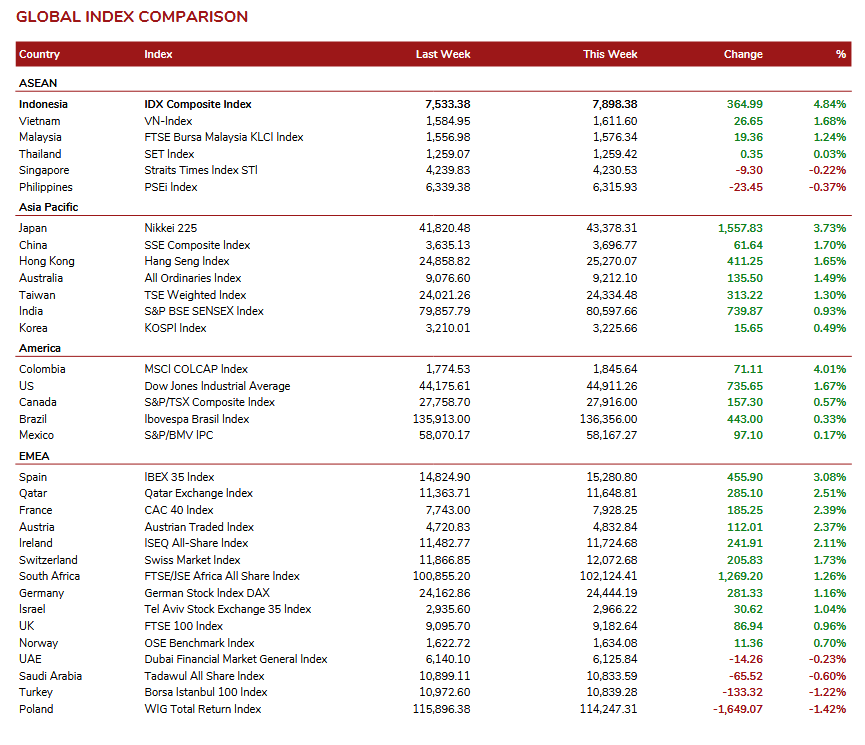Click the 'Indonesia' country cell
865x745 pixels.
coord(43,104)
